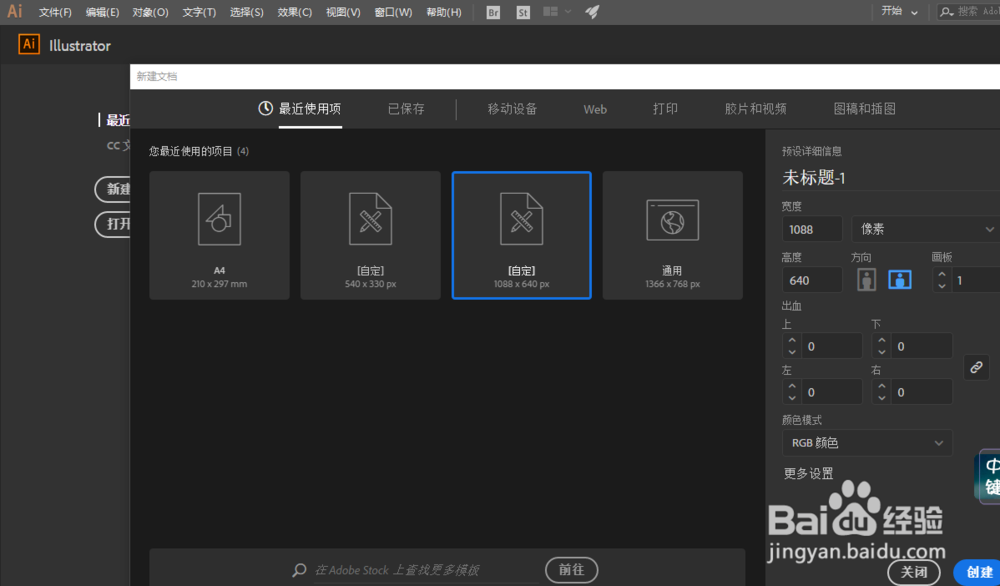The height and width of the screenshot is (586, 1000).
Task: Decrease bottom bleed (下) value
Action: pyautogui.click(x=882, y=352)
